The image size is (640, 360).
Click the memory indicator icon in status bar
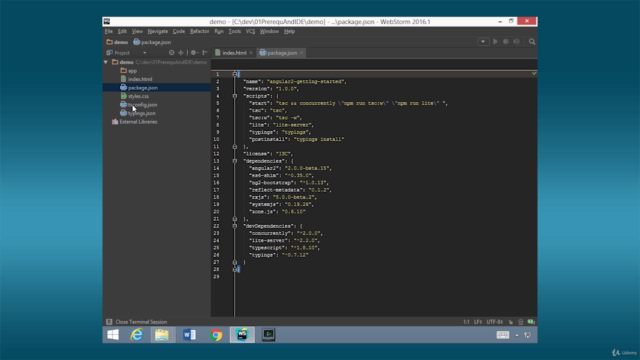[531, 322]
